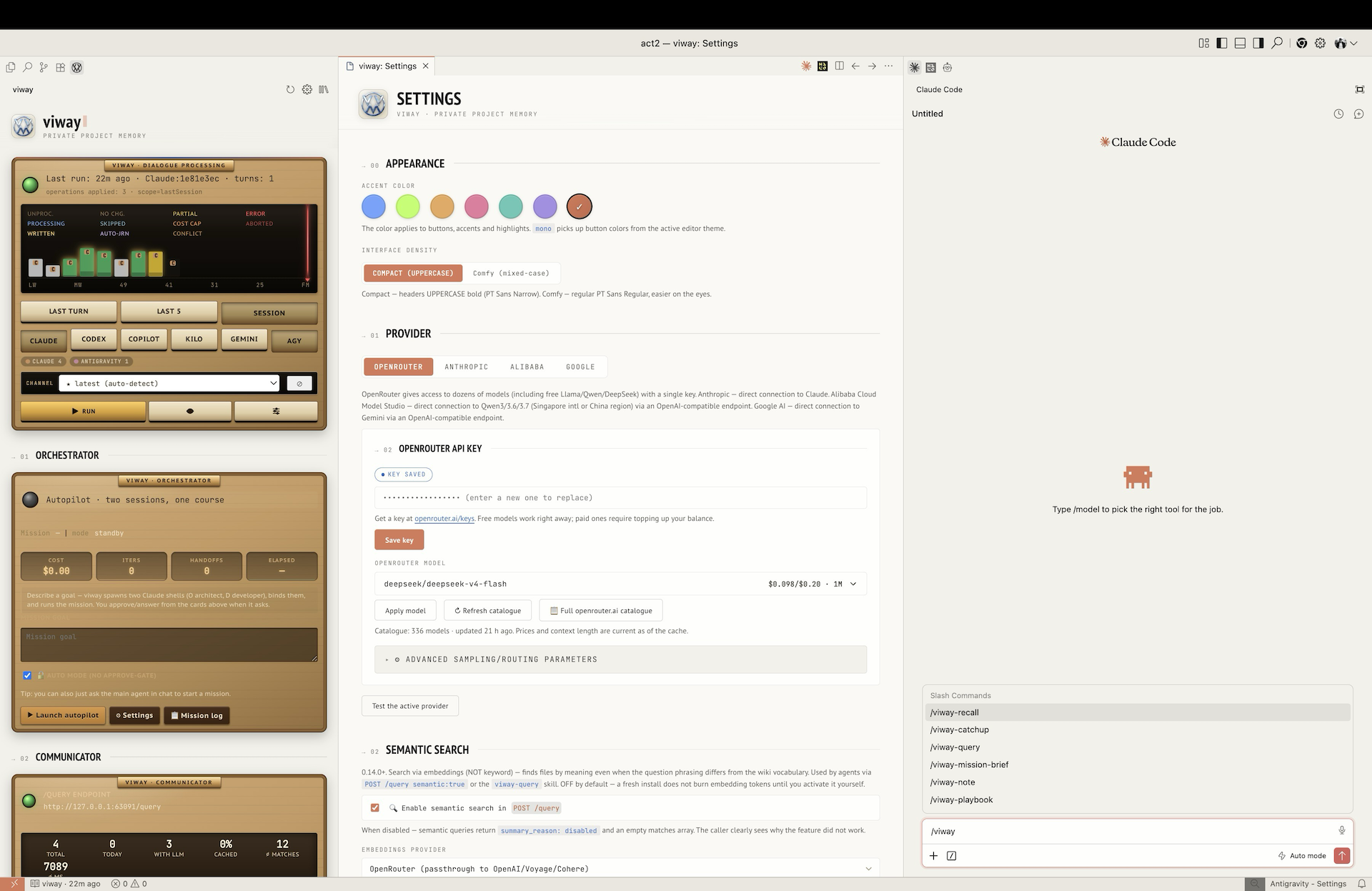Viewport: 1372px width, 891px height.
Task: Click the title bar search magnifier
Action: (1277, 43)
